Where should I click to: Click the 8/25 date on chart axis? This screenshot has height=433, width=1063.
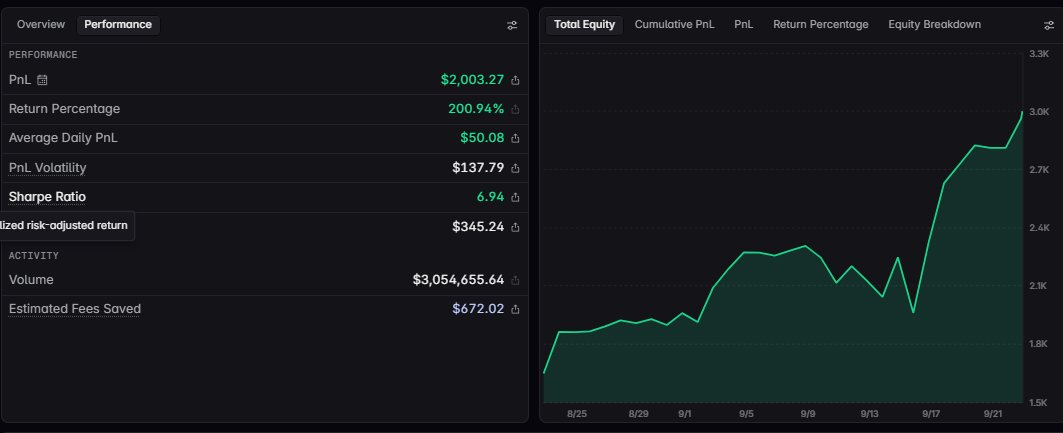pyautogui.click(x=576, y=413)
